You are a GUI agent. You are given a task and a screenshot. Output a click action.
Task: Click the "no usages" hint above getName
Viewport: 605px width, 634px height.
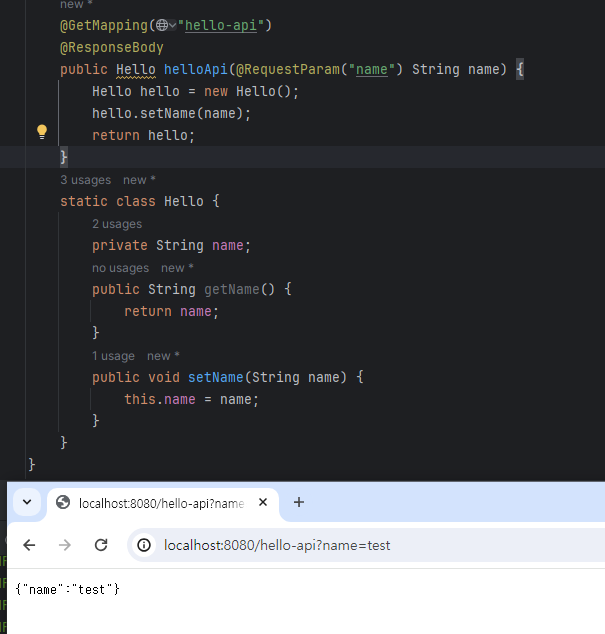pyautogui.click(x=121, y=268)
